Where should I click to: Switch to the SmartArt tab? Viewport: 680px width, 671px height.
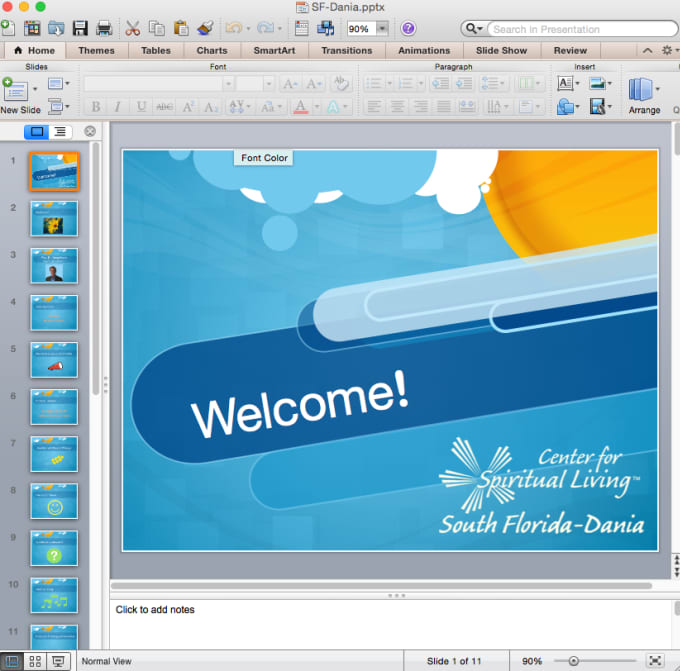(274, 50)
